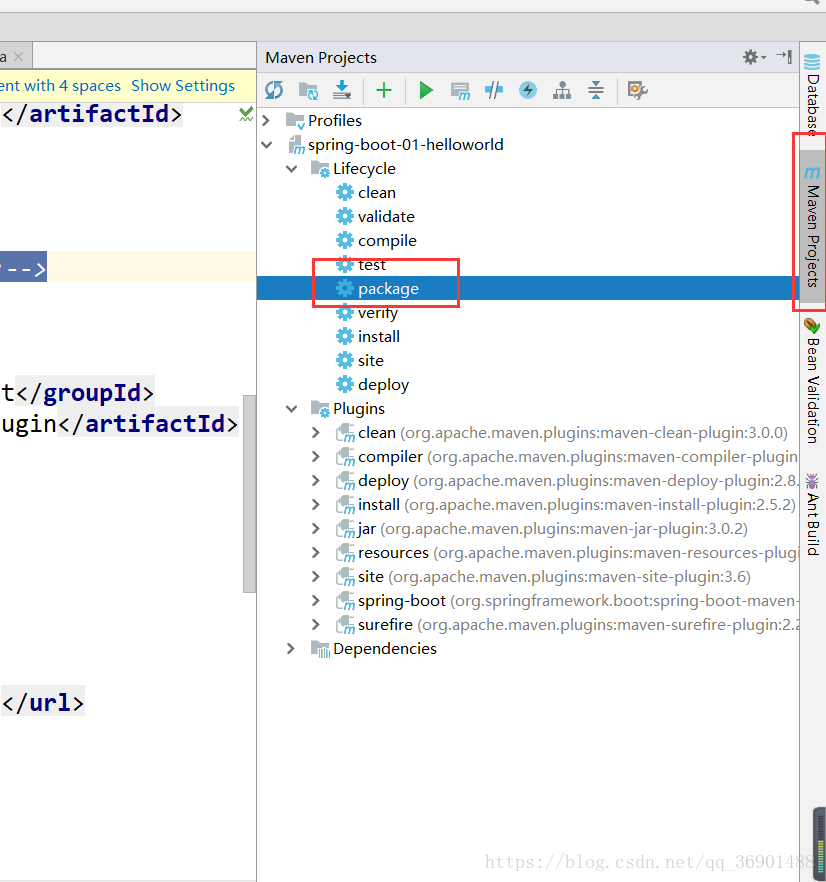Open the Ant Build side tab

point(812,514)
